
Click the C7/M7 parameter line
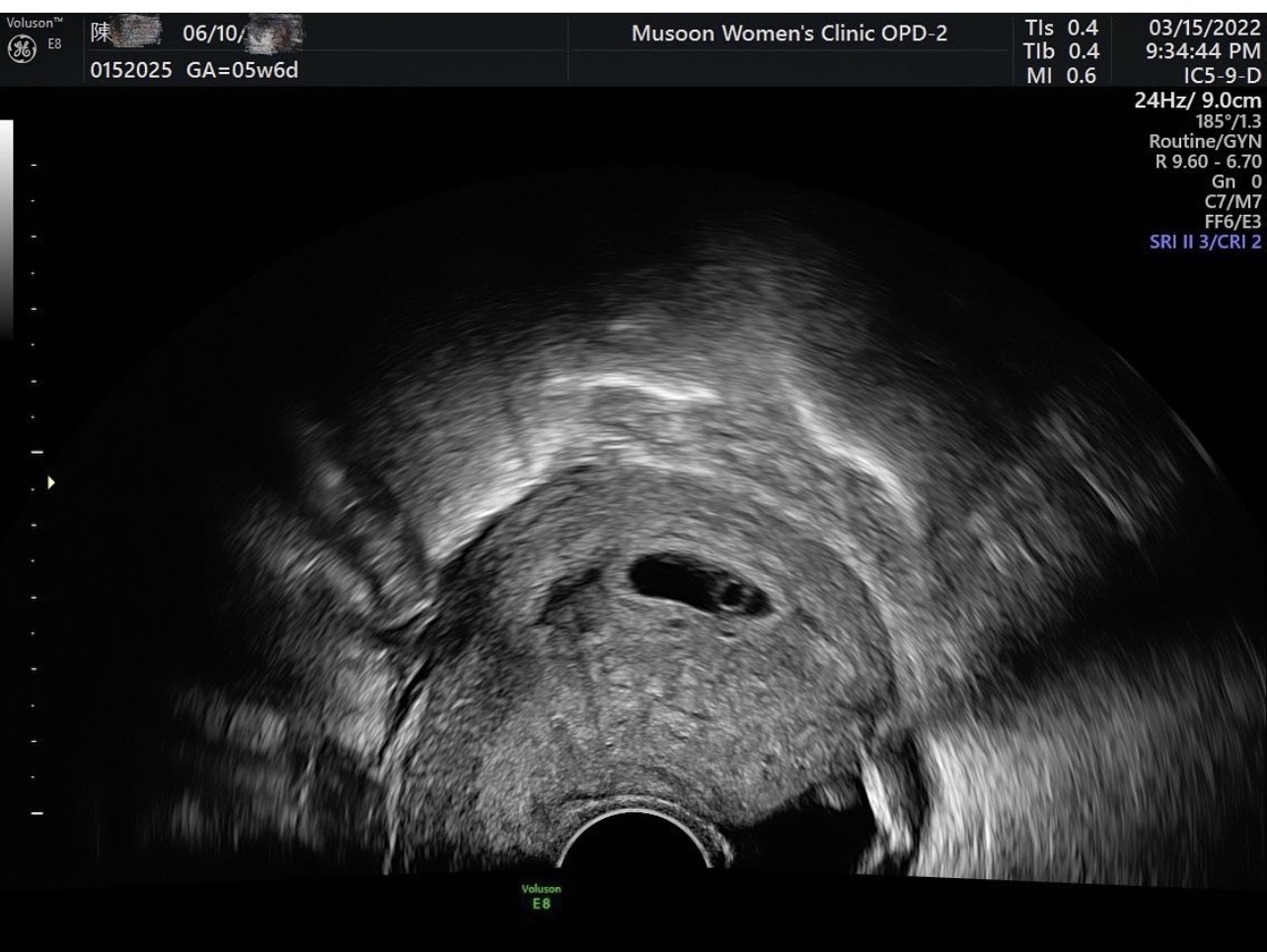(1232, 201)
